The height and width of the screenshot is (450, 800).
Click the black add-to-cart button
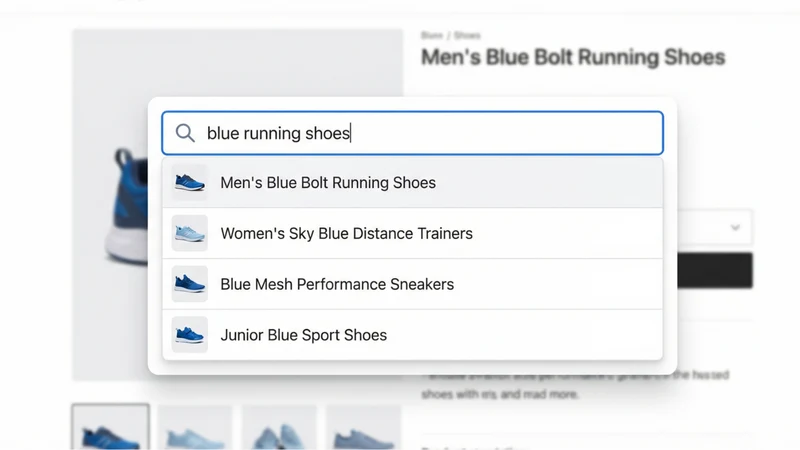point(715,270)
